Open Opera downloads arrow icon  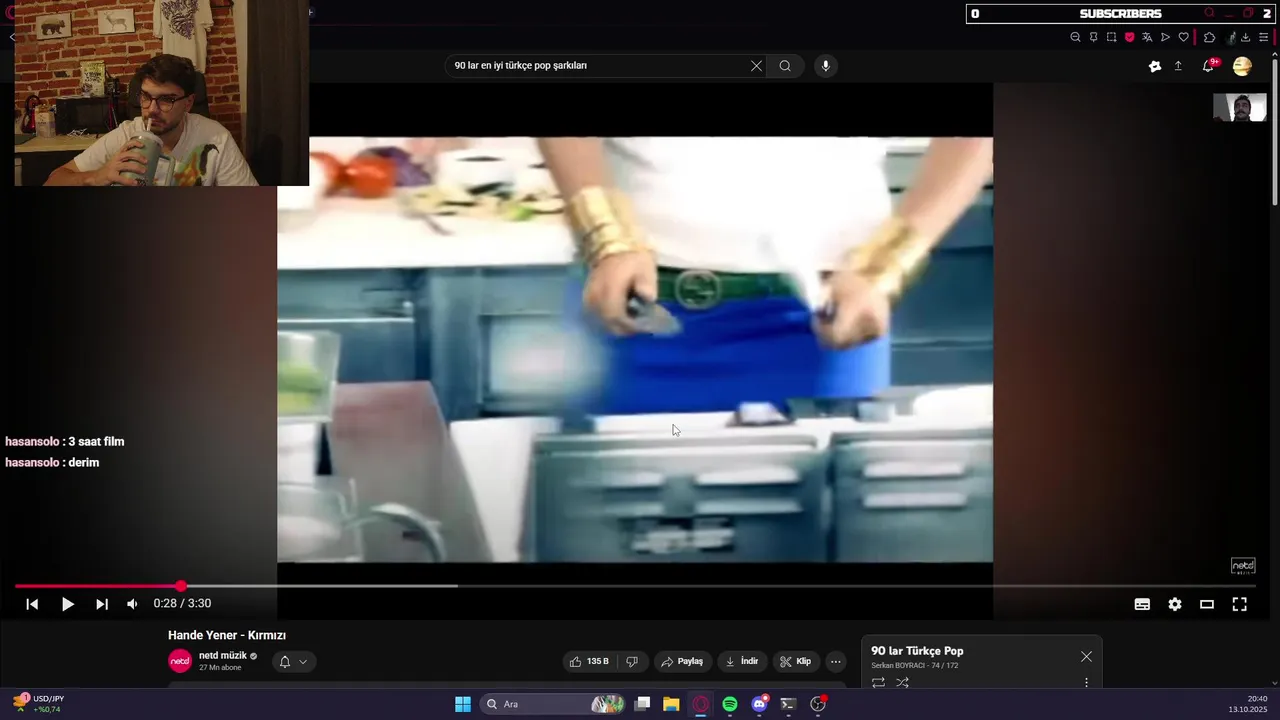[x=1246, y=37]
